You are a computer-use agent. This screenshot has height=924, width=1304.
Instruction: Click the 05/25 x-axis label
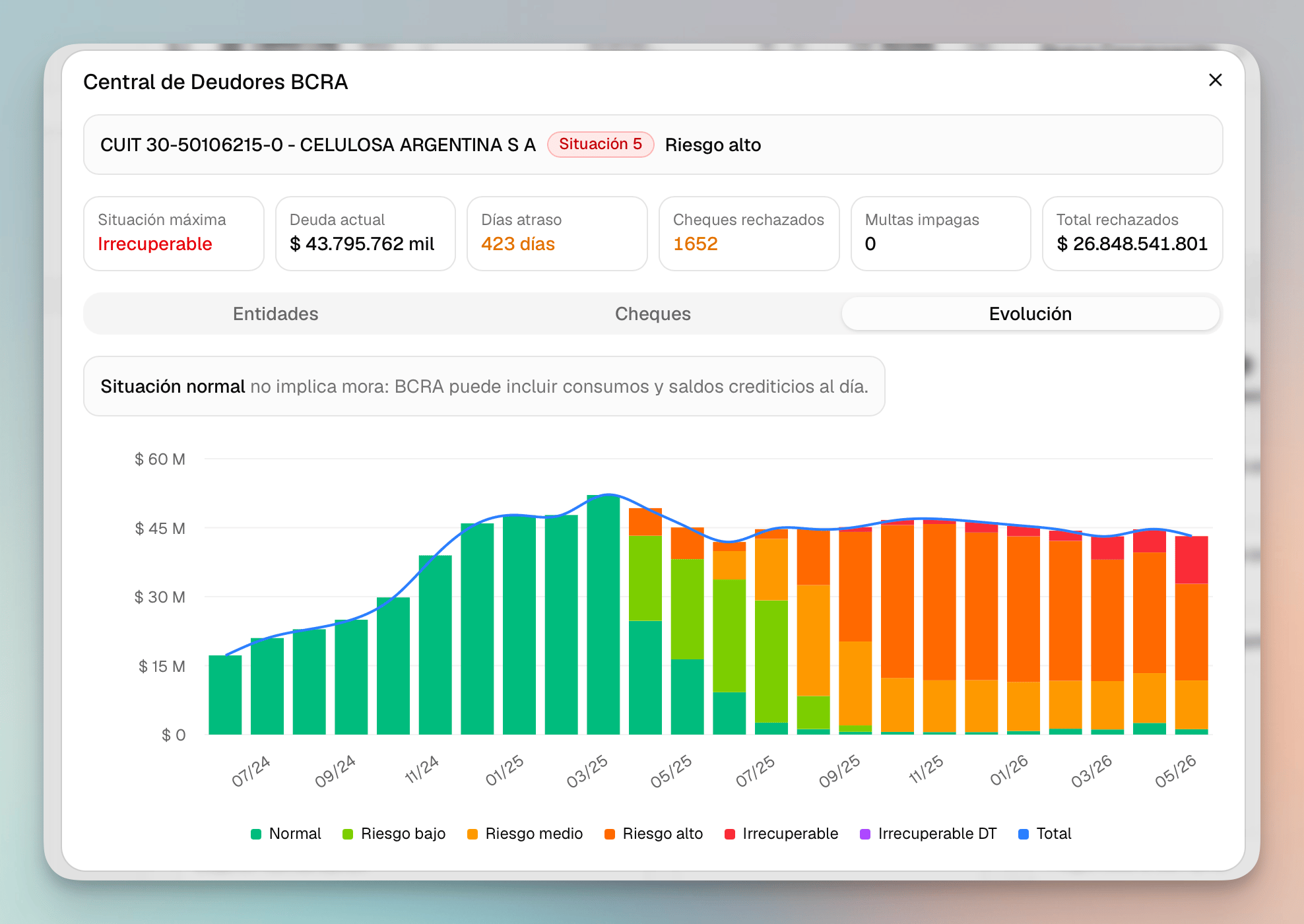point(670,771)
